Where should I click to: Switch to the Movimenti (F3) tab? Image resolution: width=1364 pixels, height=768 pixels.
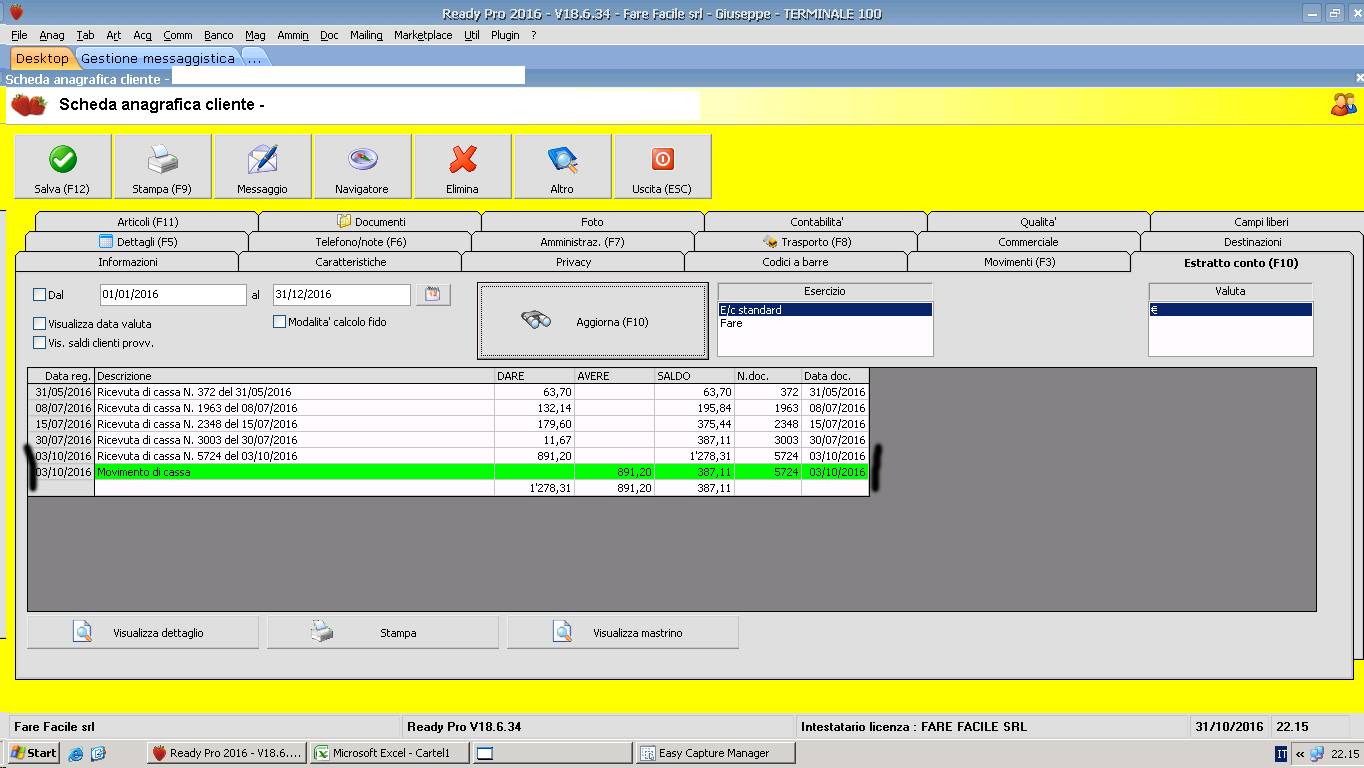(x=1018, y=262)
